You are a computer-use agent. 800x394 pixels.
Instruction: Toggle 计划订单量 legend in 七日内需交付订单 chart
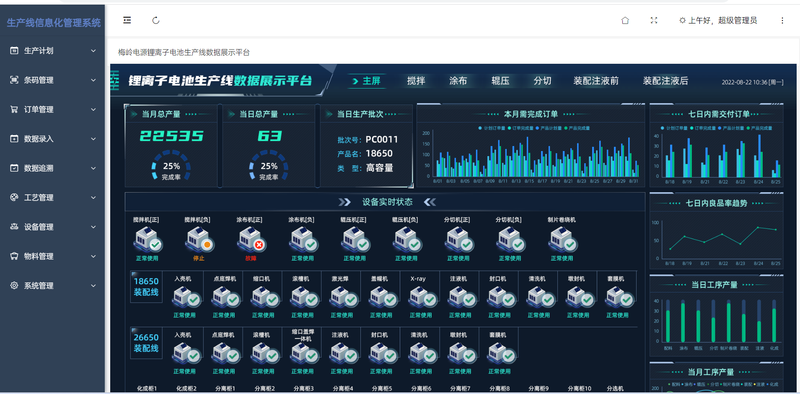click(674, 128)
